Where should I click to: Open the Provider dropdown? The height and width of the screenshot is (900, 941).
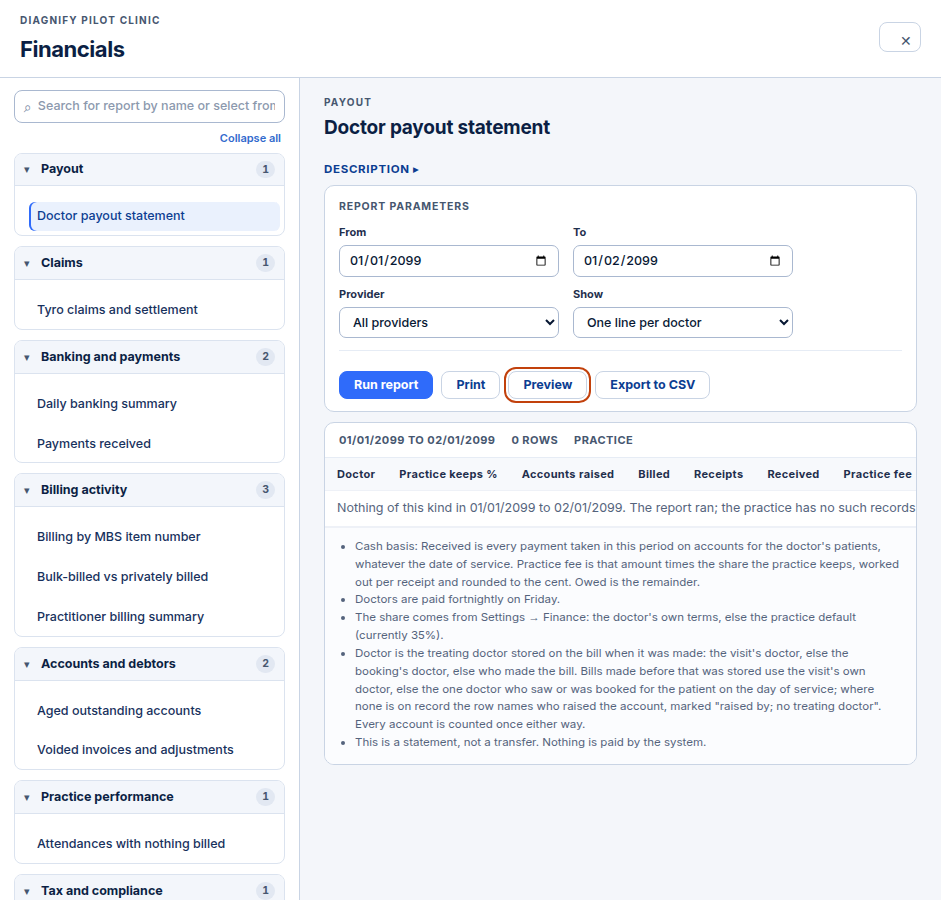pos(448,323)
